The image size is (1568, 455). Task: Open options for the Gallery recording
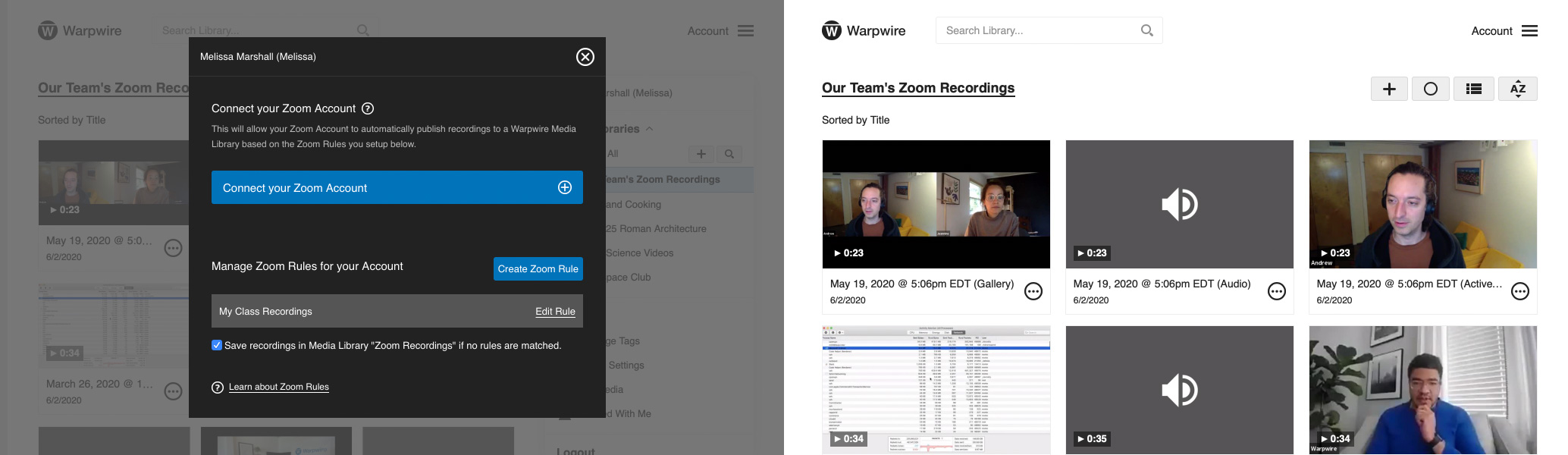pos(1033,291)
